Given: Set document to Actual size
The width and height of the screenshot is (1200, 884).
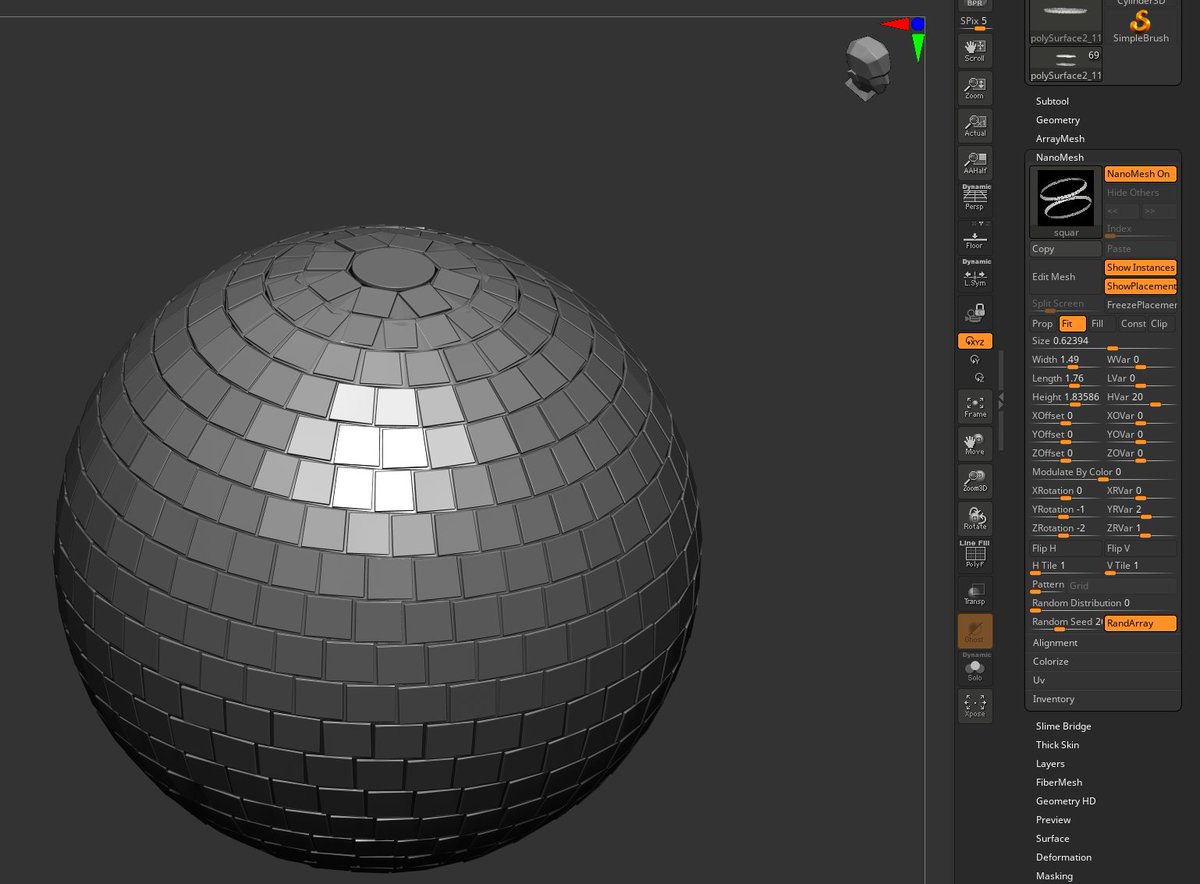Looking at the screenshot, I should point(974,125).
